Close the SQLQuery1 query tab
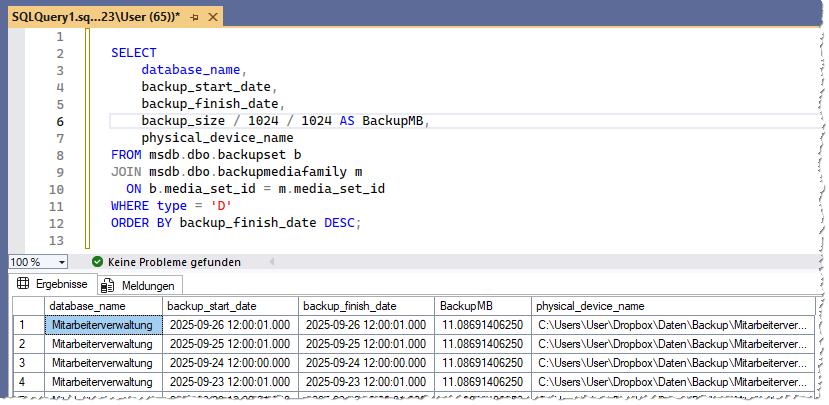This screenshot has width=829, height=405. (213, 17)
